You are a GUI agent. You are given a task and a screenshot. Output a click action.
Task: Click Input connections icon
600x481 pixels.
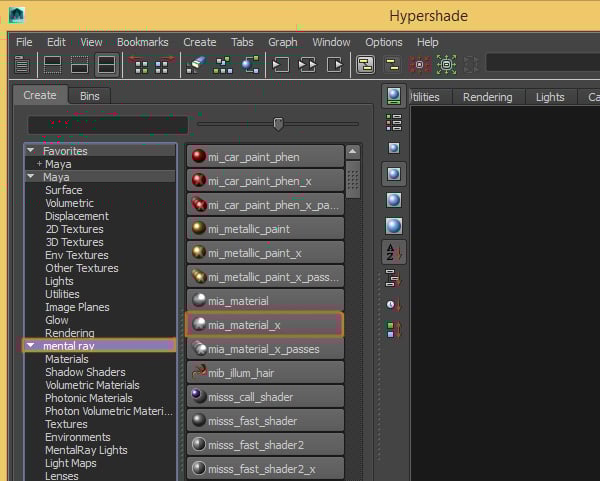pyautogui.click(x=280, y=65)
